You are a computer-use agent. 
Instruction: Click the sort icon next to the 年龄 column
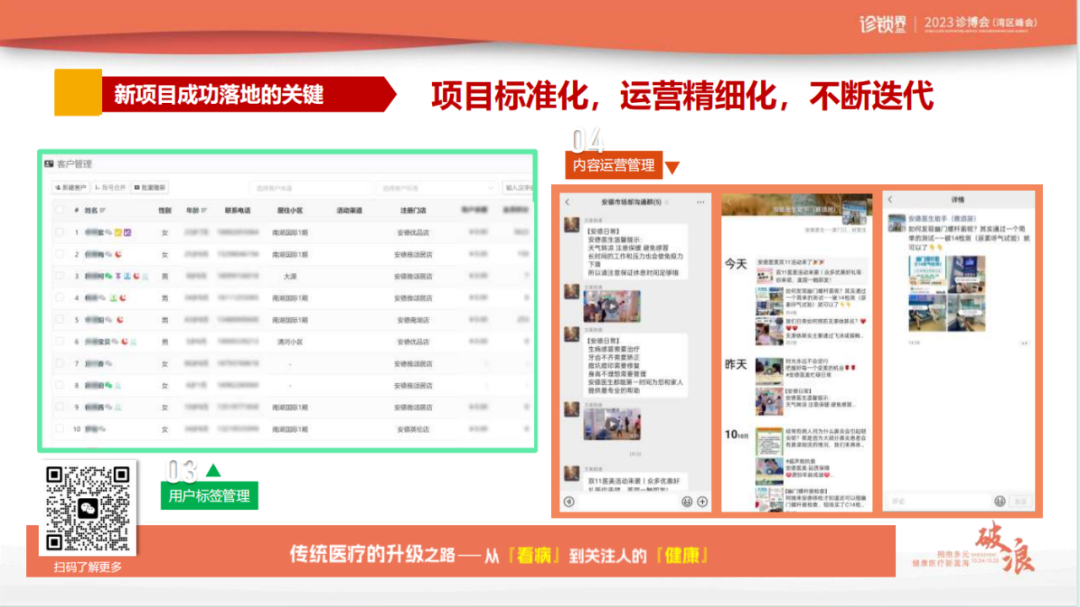pyautogui.click(x=204, y=210)
